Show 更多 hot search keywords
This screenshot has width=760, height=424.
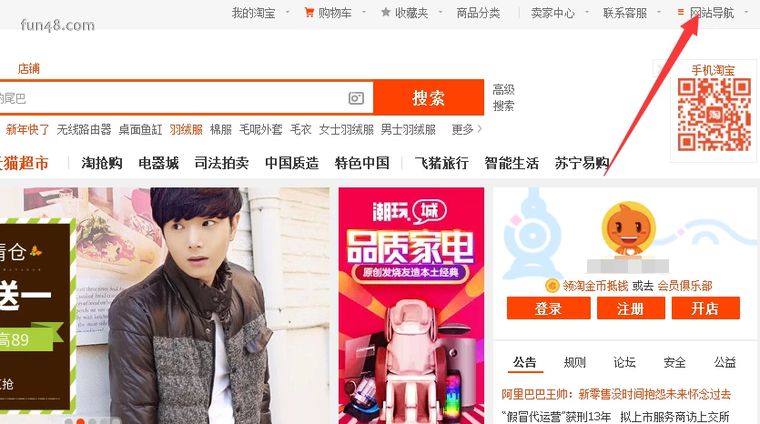467,129
